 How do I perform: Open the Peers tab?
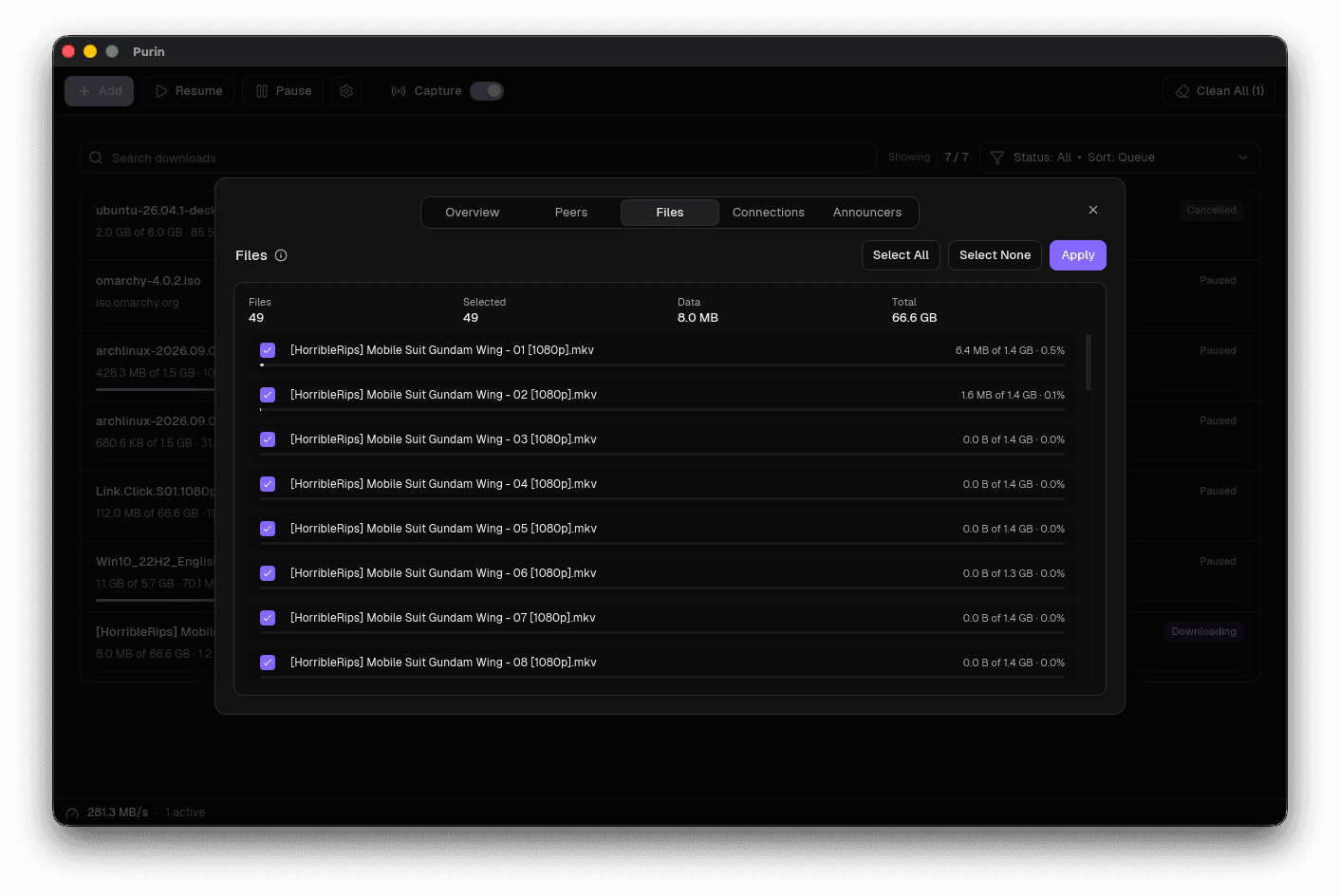pos(571,213)
